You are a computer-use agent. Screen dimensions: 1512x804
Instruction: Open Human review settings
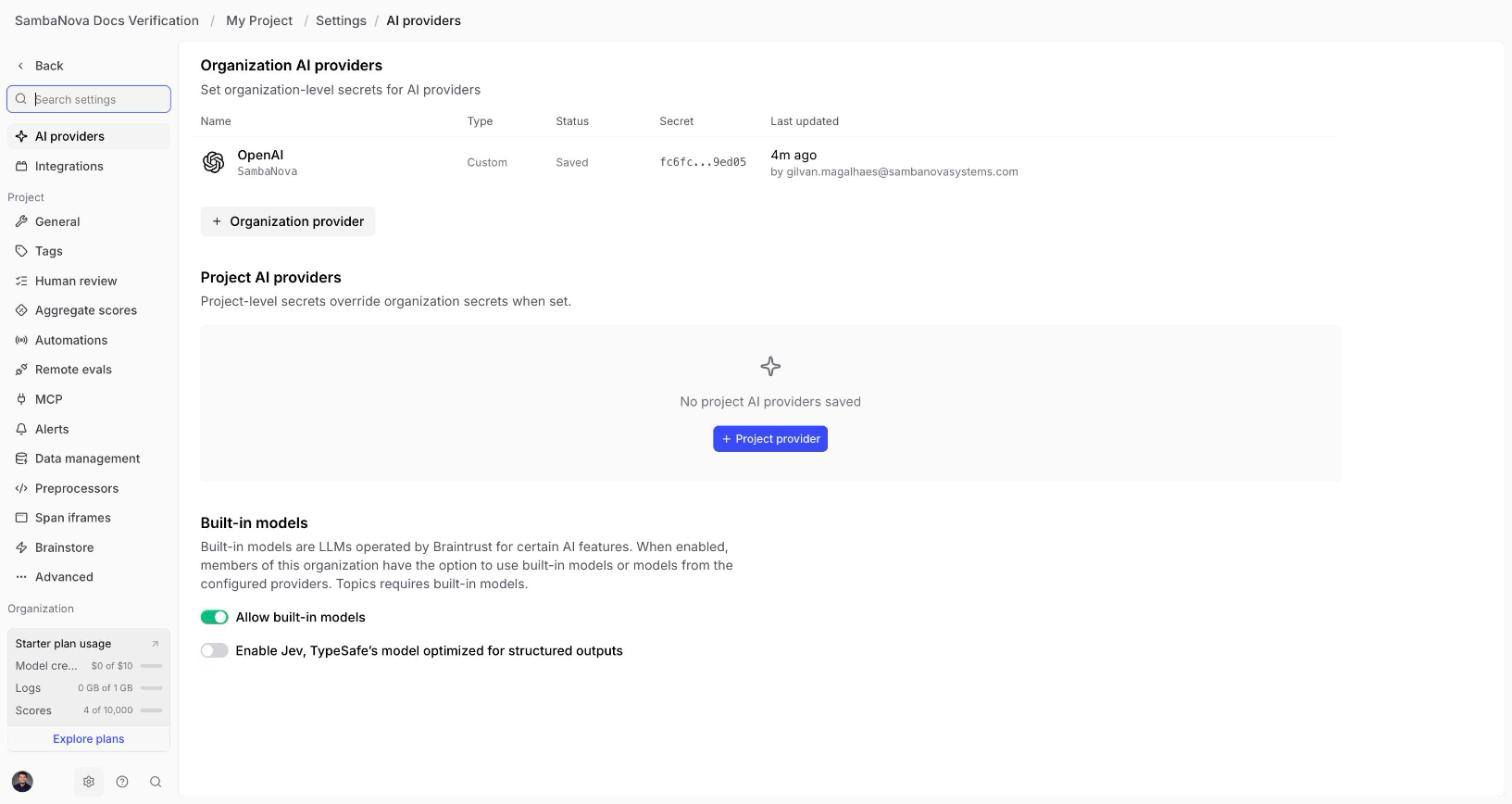[89, 281]
